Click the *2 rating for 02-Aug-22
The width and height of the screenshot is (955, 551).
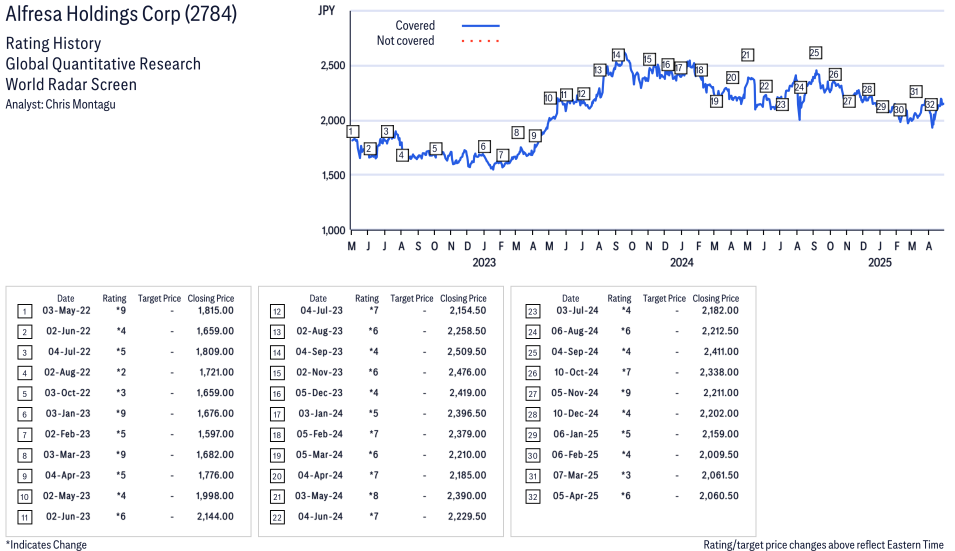121,372
